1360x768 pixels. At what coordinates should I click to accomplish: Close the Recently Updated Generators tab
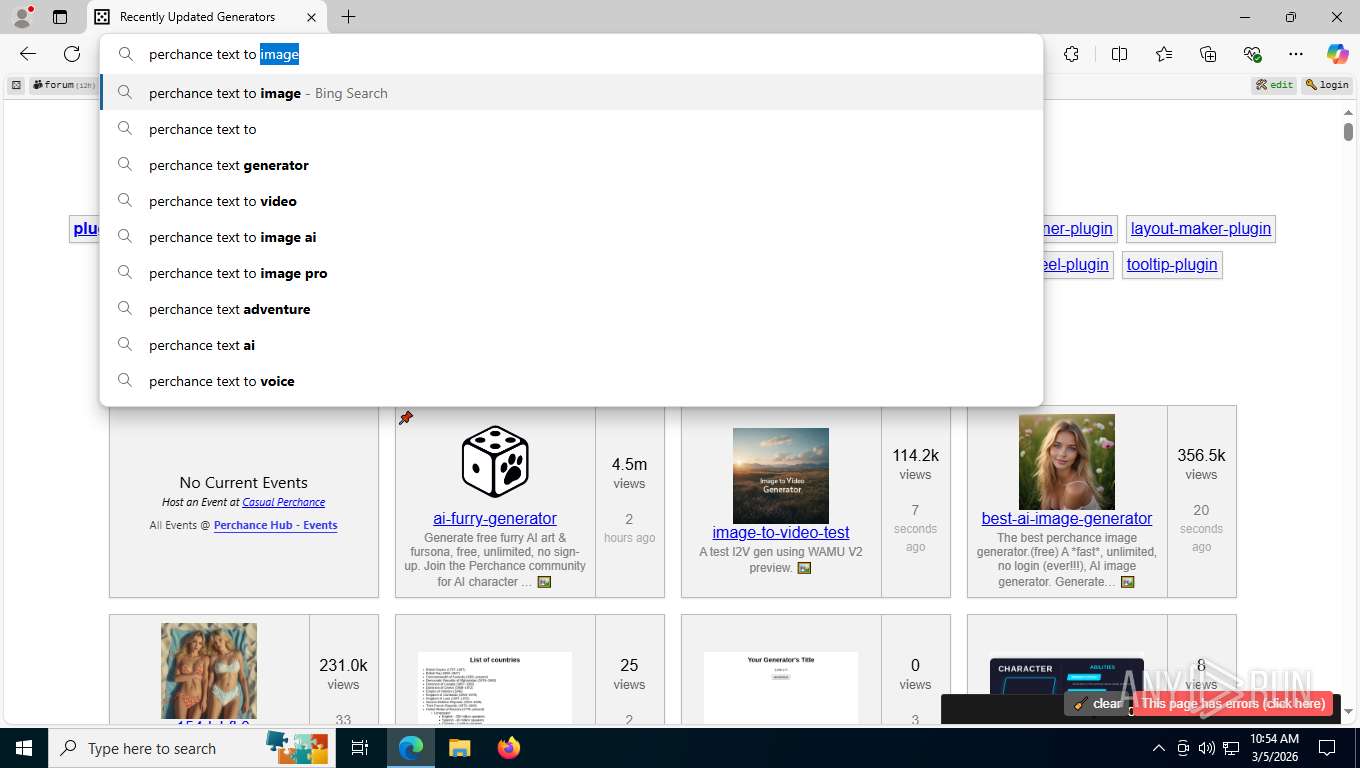click(311, 17)
